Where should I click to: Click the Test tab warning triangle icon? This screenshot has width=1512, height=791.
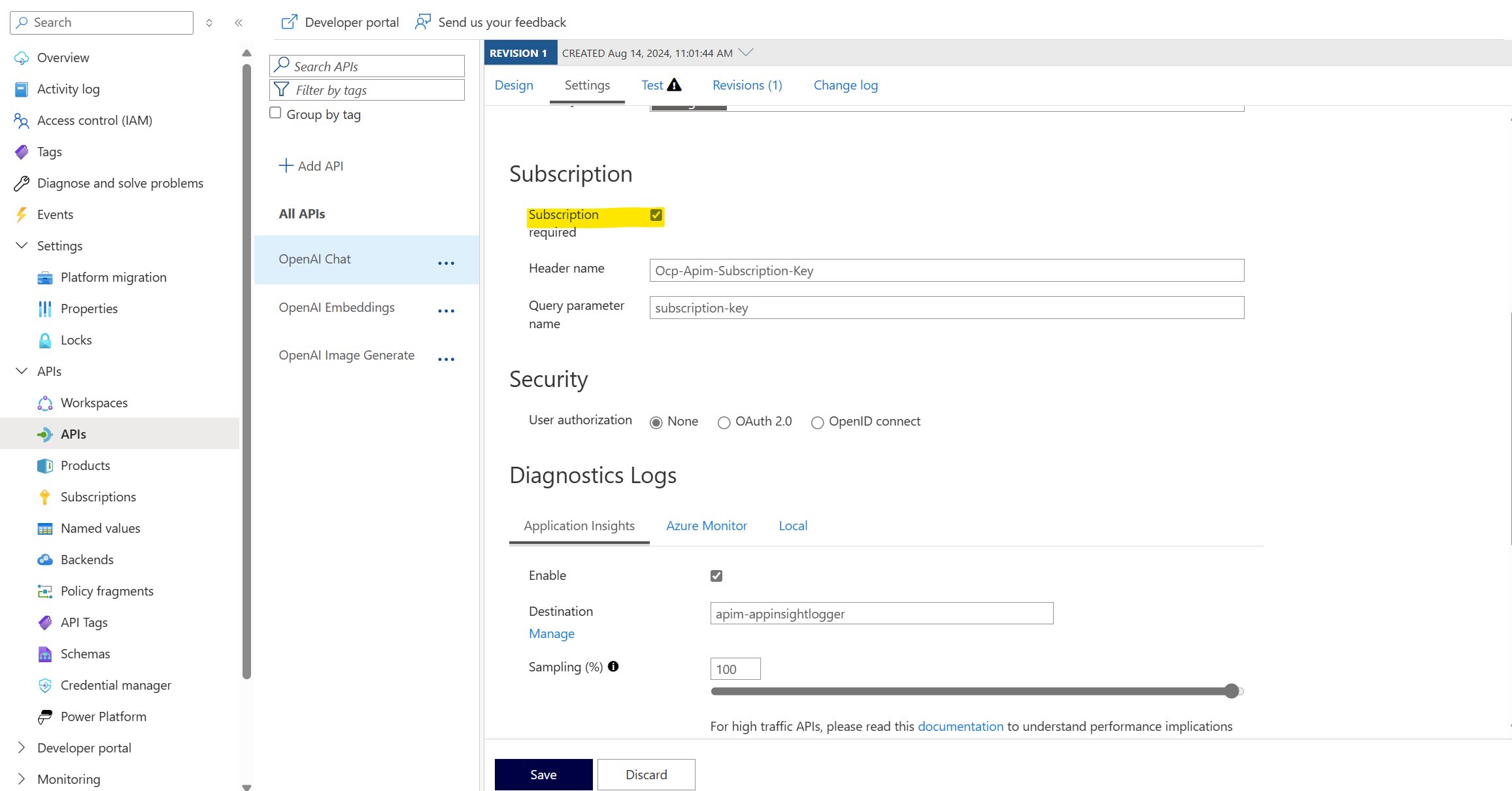[x=674, y=84]
